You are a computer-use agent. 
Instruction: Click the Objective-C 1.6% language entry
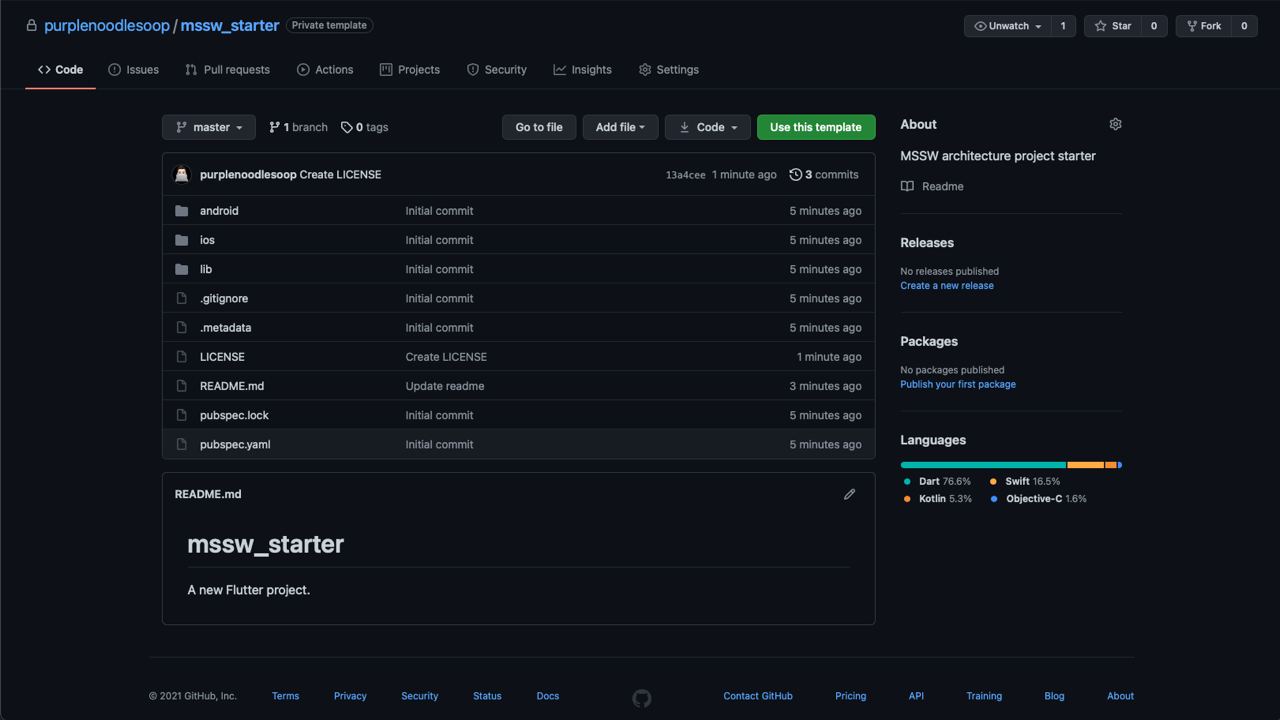pyautogui.click(x=1039, y=499)
